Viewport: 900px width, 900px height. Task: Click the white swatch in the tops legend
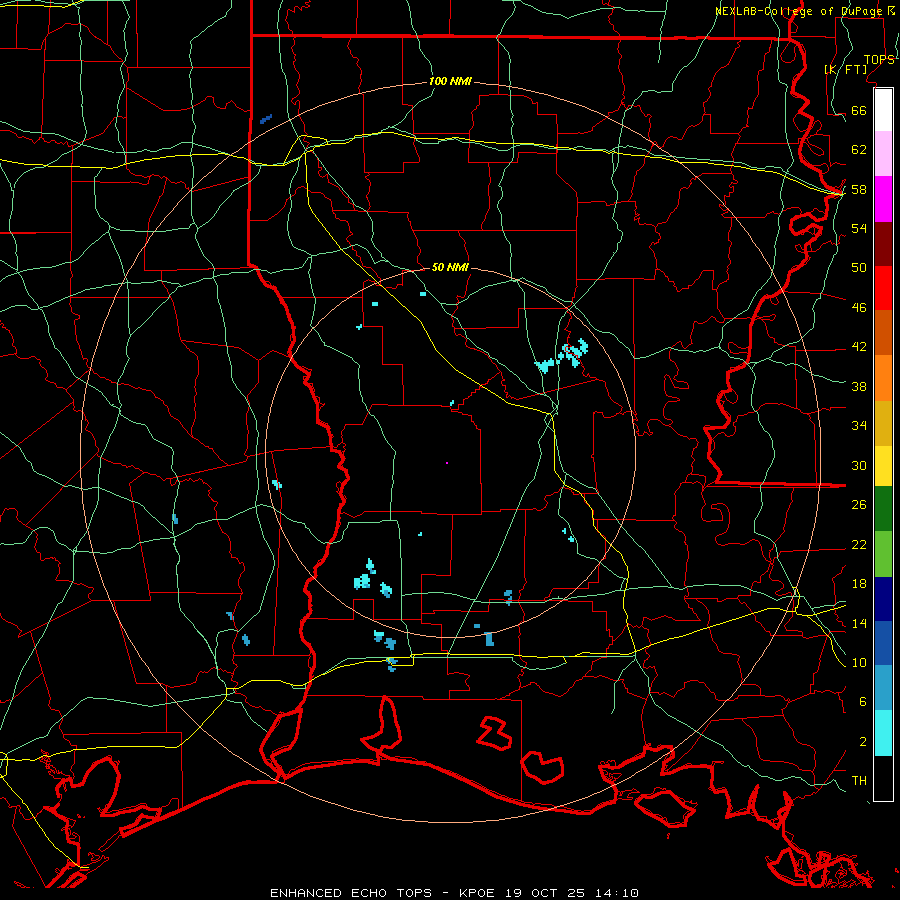883,110
